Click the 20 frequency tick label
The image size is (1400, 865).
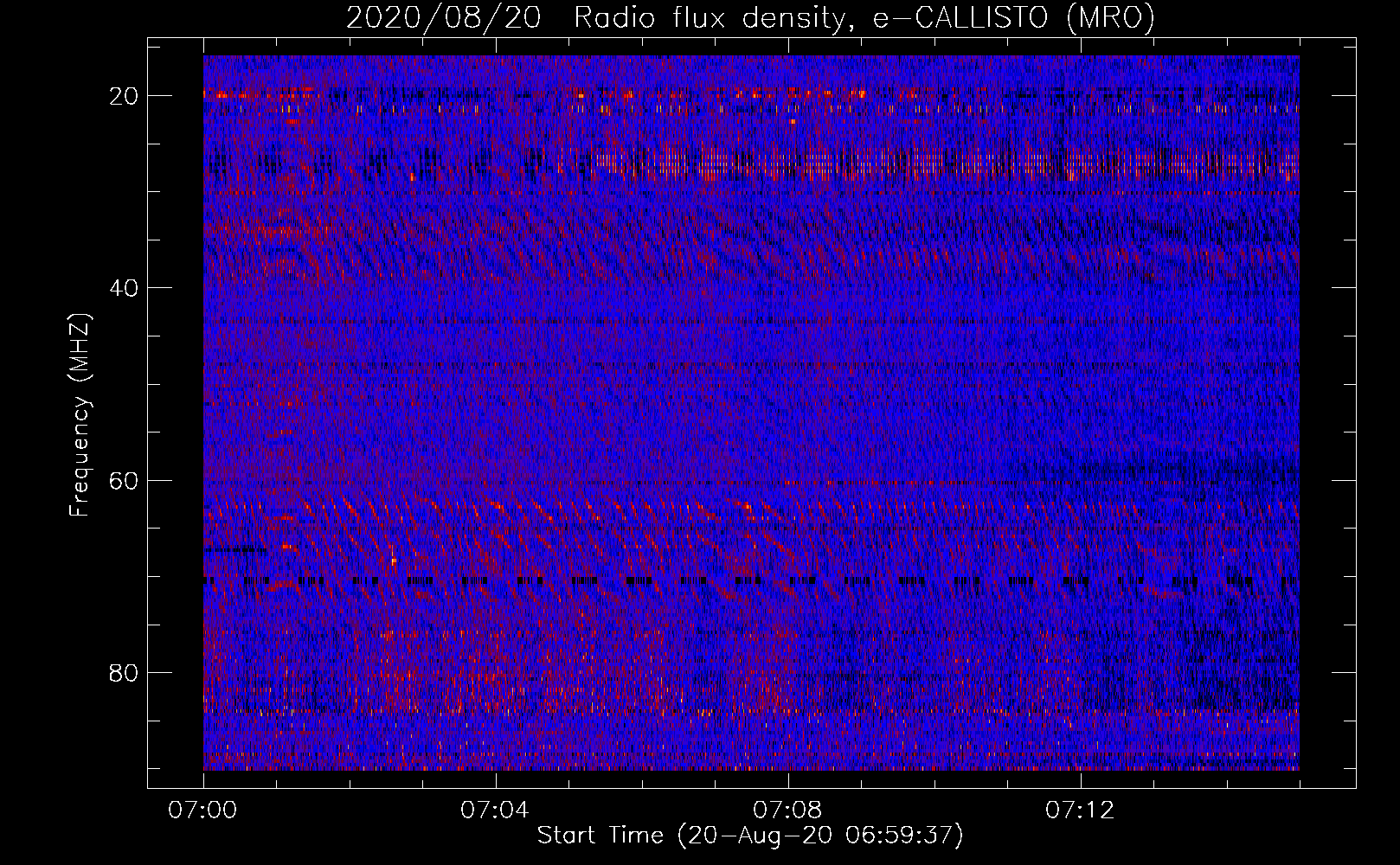(x=125, y=96)
